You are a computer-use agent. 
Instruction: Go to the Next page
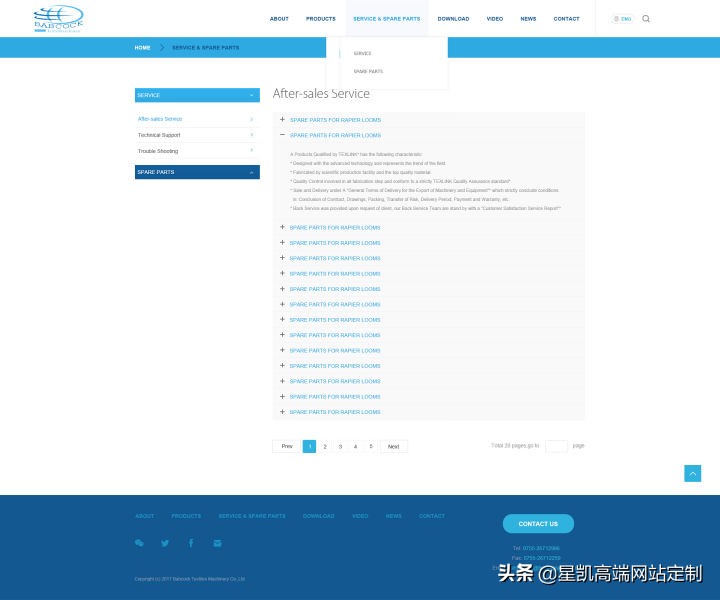pyautogui.click(x=394, y=446)
